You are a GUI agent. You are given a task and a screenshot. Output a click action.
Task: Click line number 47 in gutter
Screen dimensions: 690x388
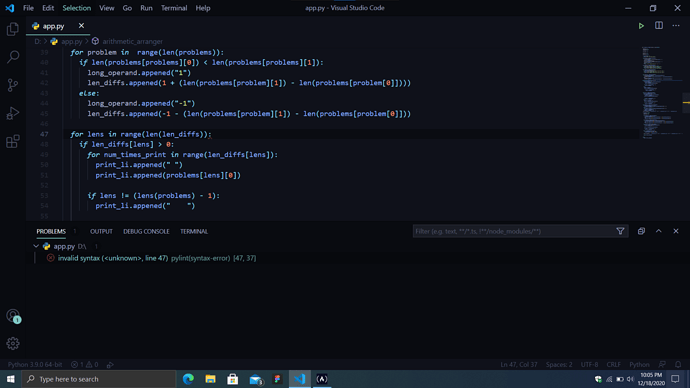tap(44, 134)
